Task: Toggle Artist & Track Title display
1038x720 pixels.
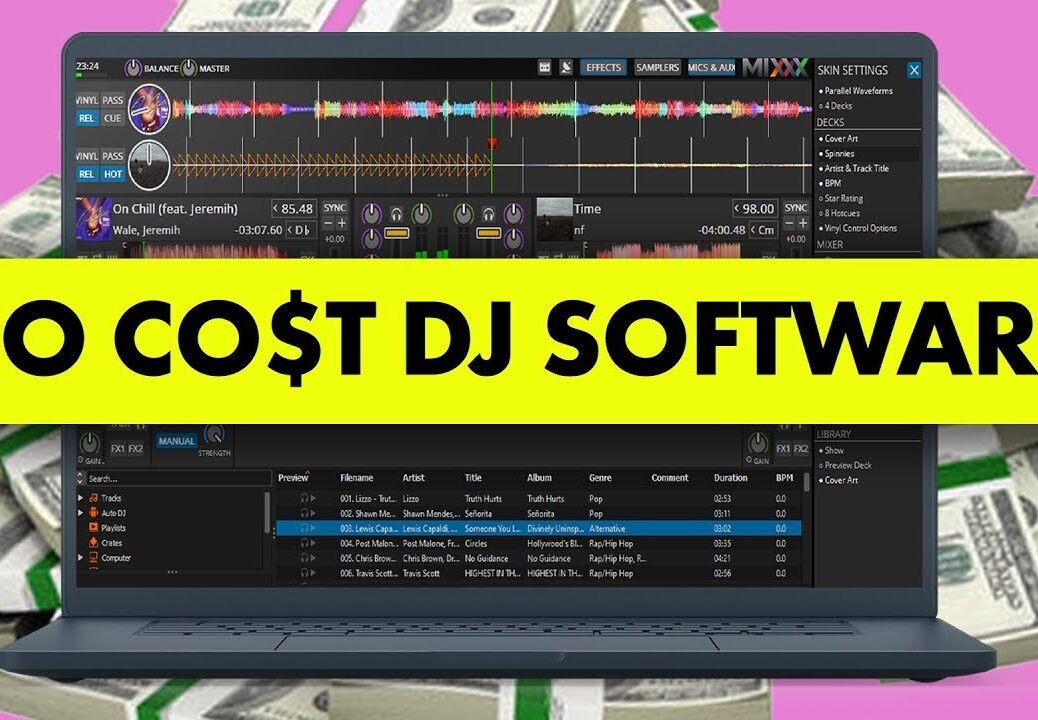Action: coord(854,168)
